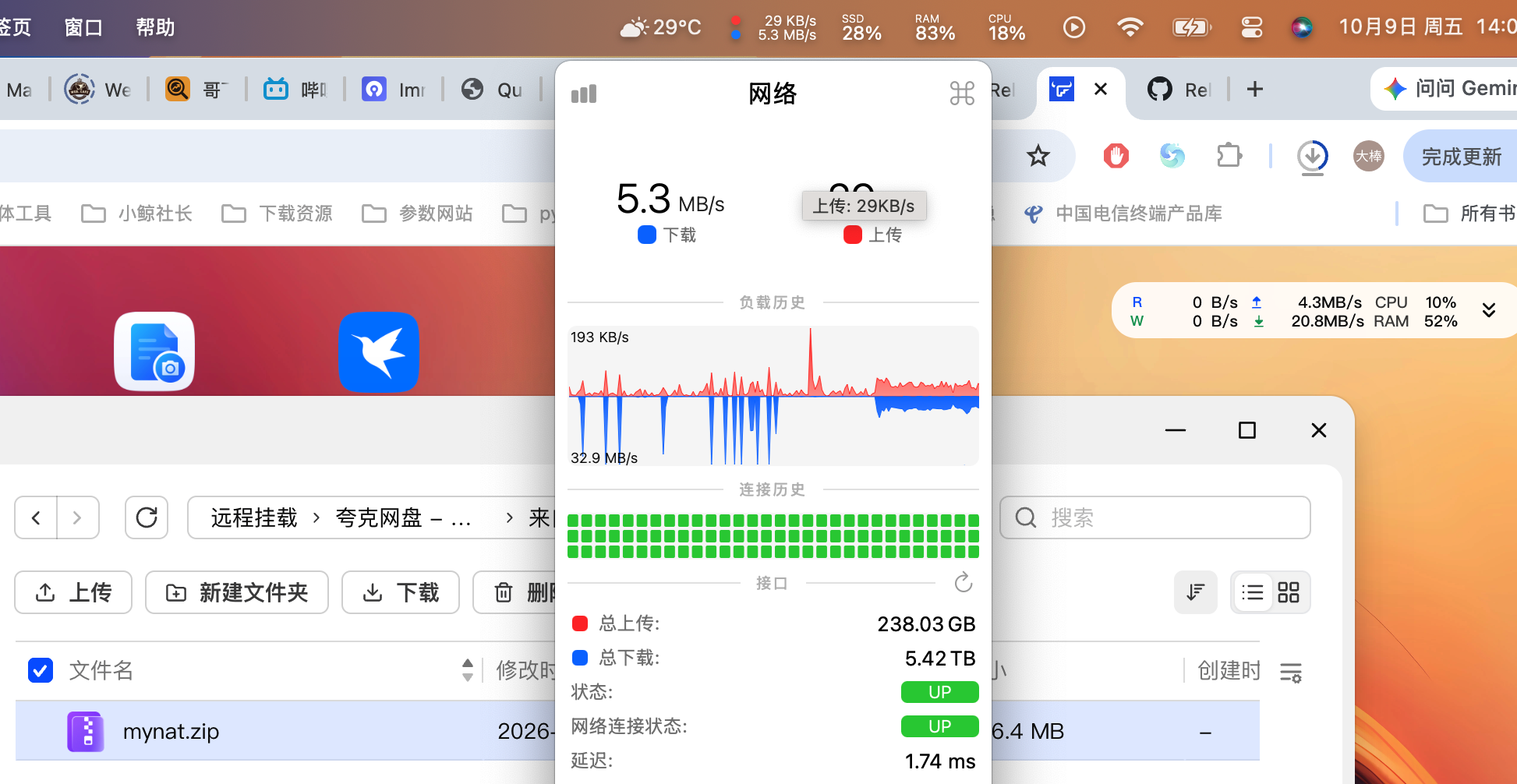The image size is (1517, 784).
Task: Open the sort order button
Action: click(x=1195, y=592)
